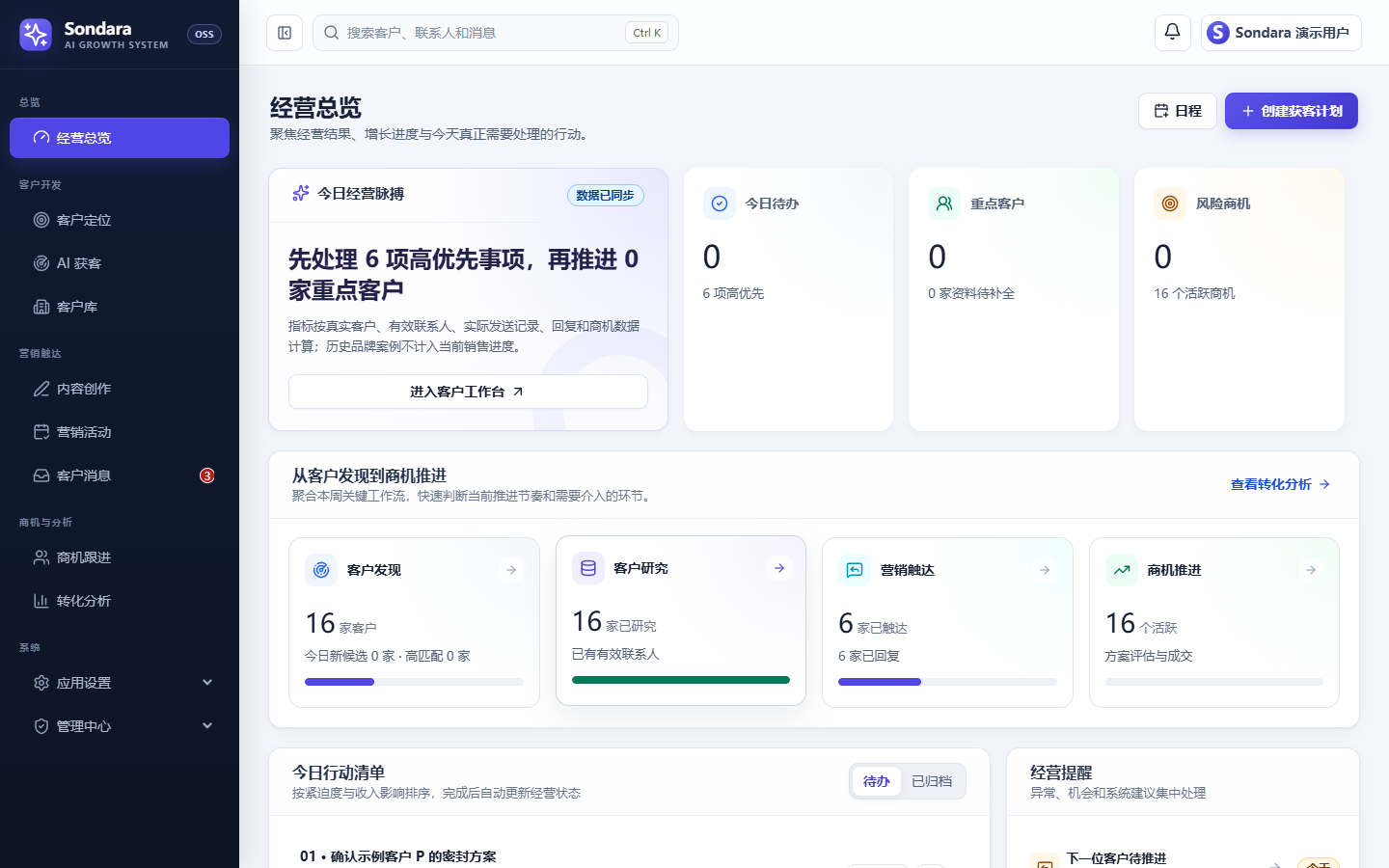1389x868 pixels.
Task: Open 商机跟进 in the sidebar
Action: coord(120,557)
